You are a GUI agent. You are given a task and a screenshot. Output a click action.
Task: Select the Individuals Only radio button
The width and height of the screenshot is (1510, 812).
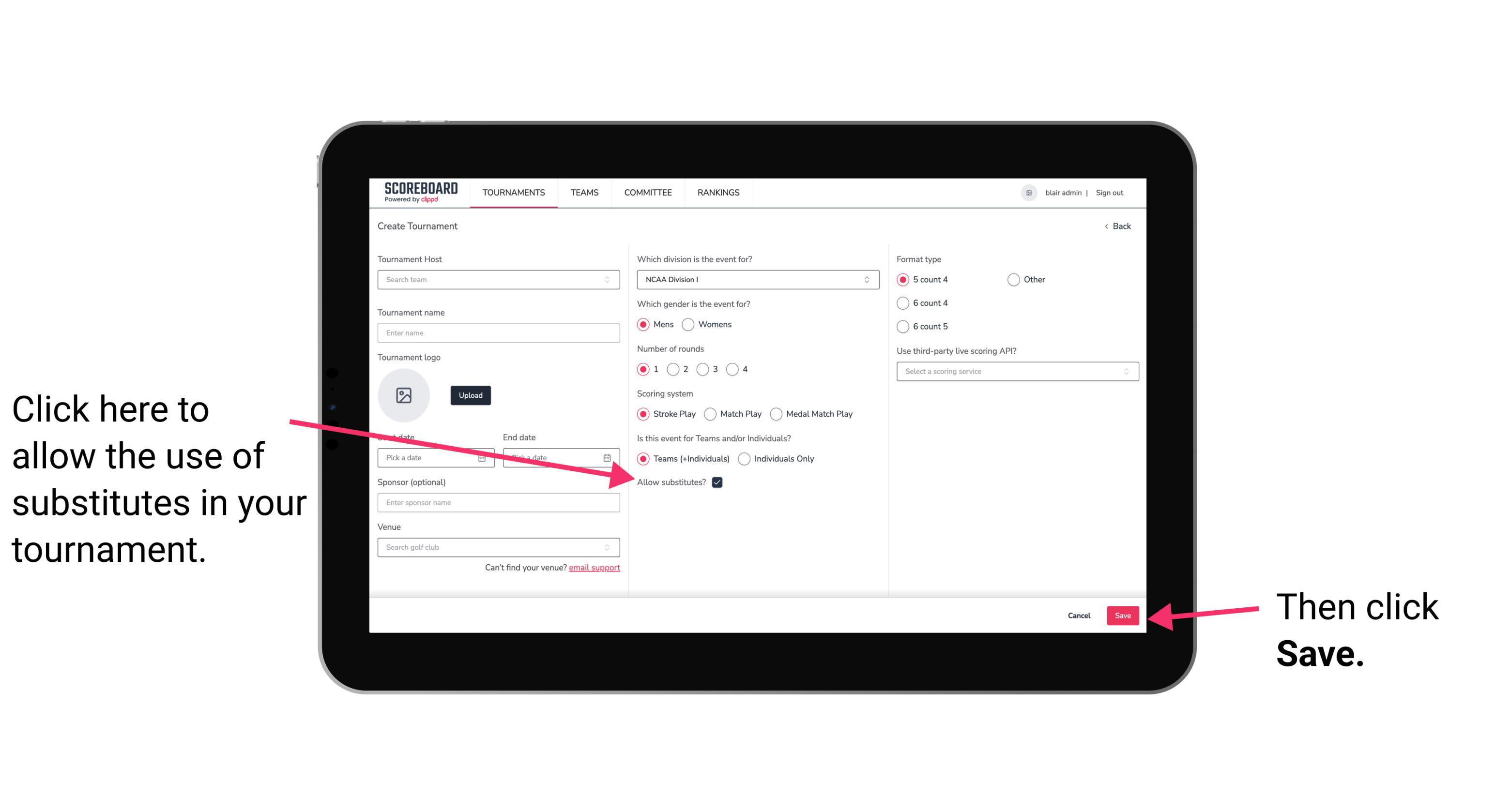(744, 459)
